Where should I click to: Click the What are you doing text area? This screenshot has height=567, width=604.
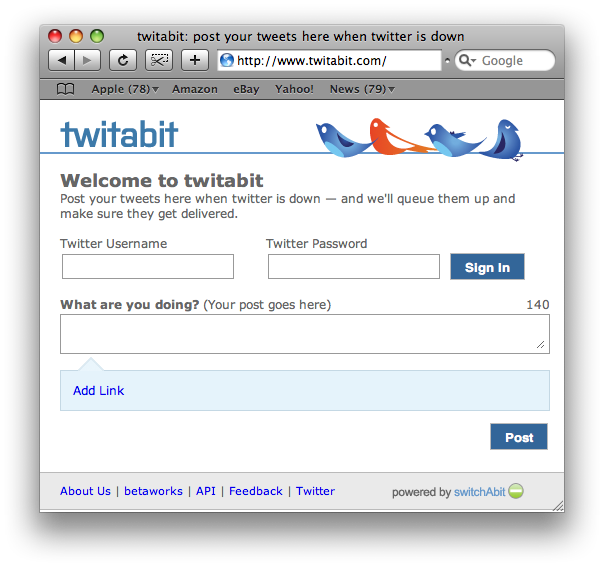click(x=305, y=334)
